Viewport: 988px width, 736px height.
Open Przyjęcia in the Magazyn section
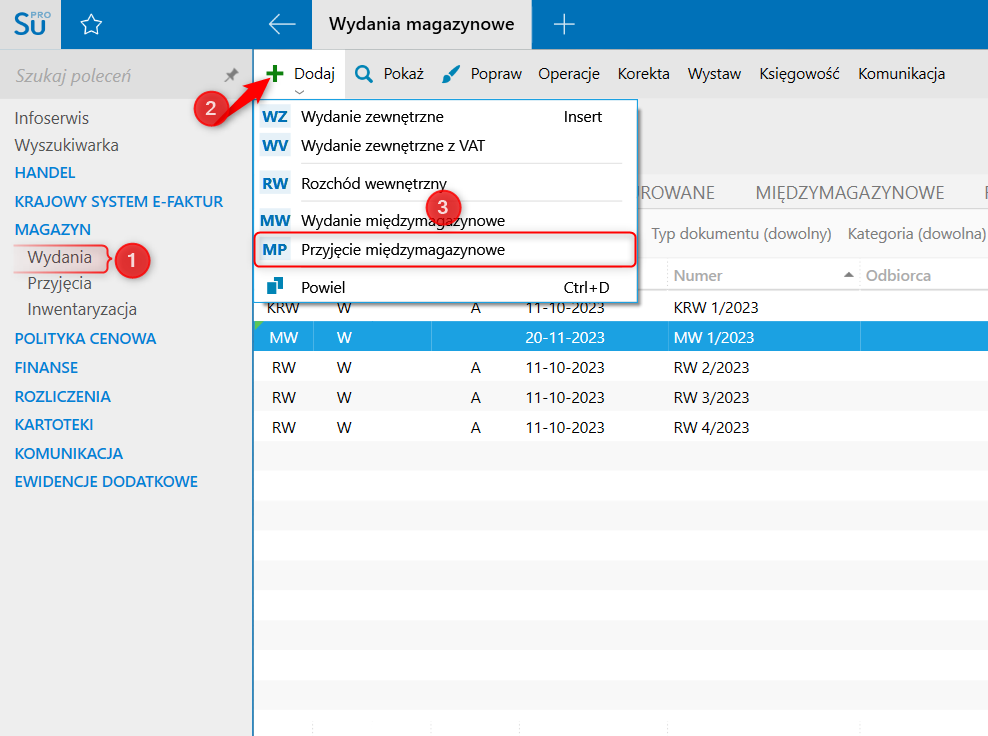pos(59,283)
